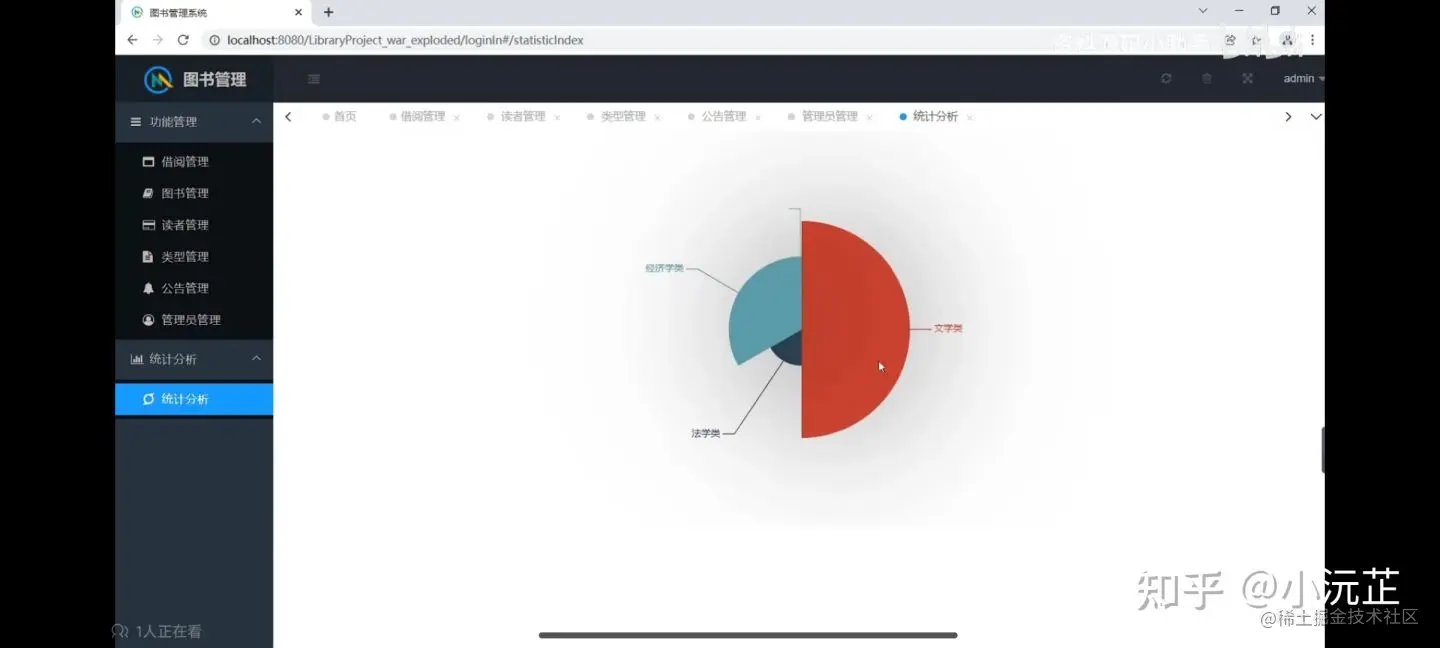Open 读者管理 in the sidebar
This screenshot has width=1440, height=648.
click(194, 225)
